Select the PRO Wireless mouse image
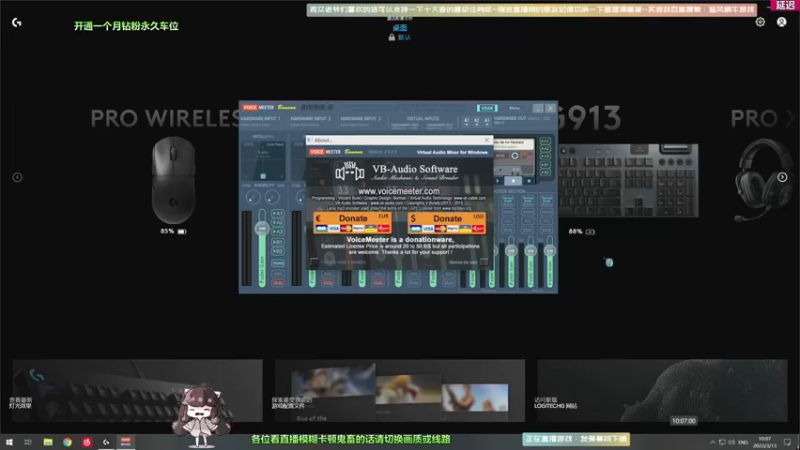Viewport: 800px width, 450px height. point(173,180)
